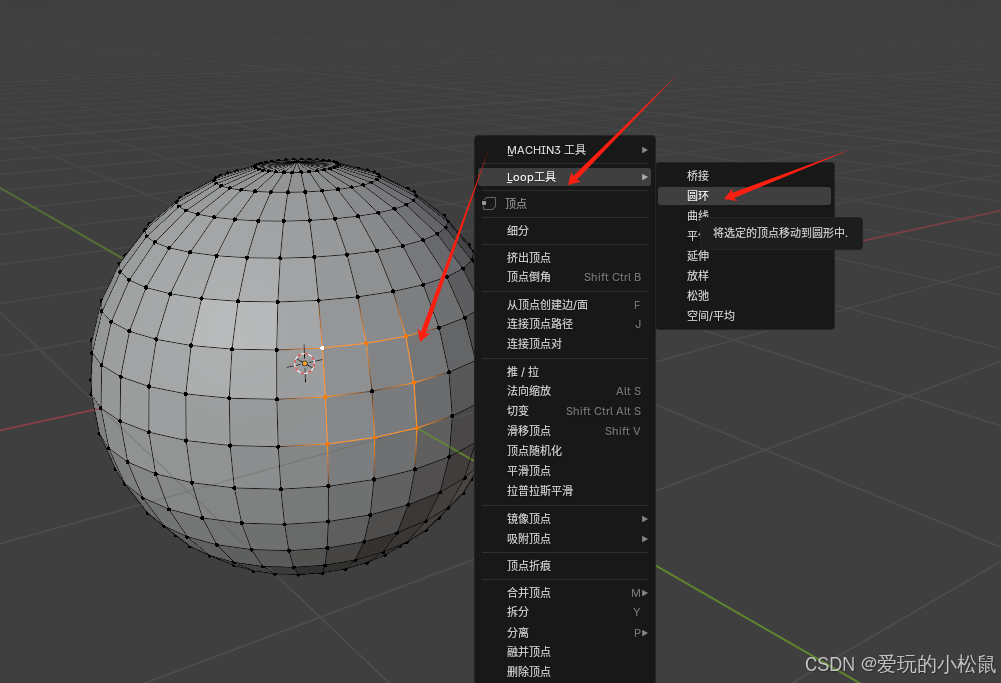
Task: Choose 平滑顶点 menu entry
Action: tap(564, 470)
